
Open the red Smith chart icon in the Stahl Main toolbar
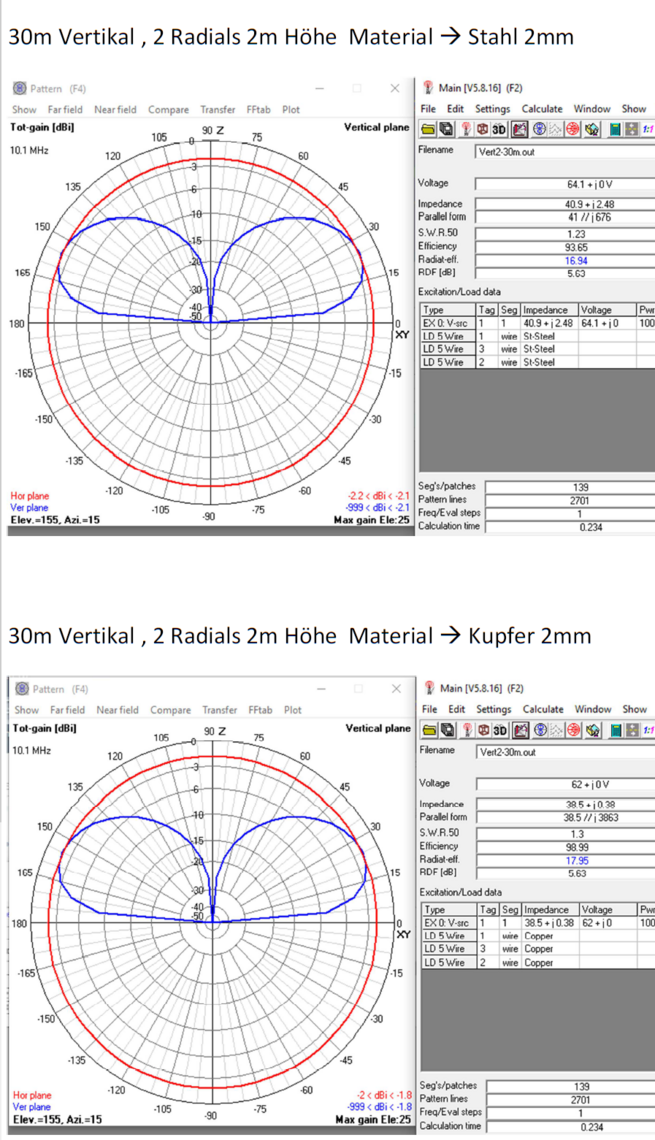(x=573, y=129)
